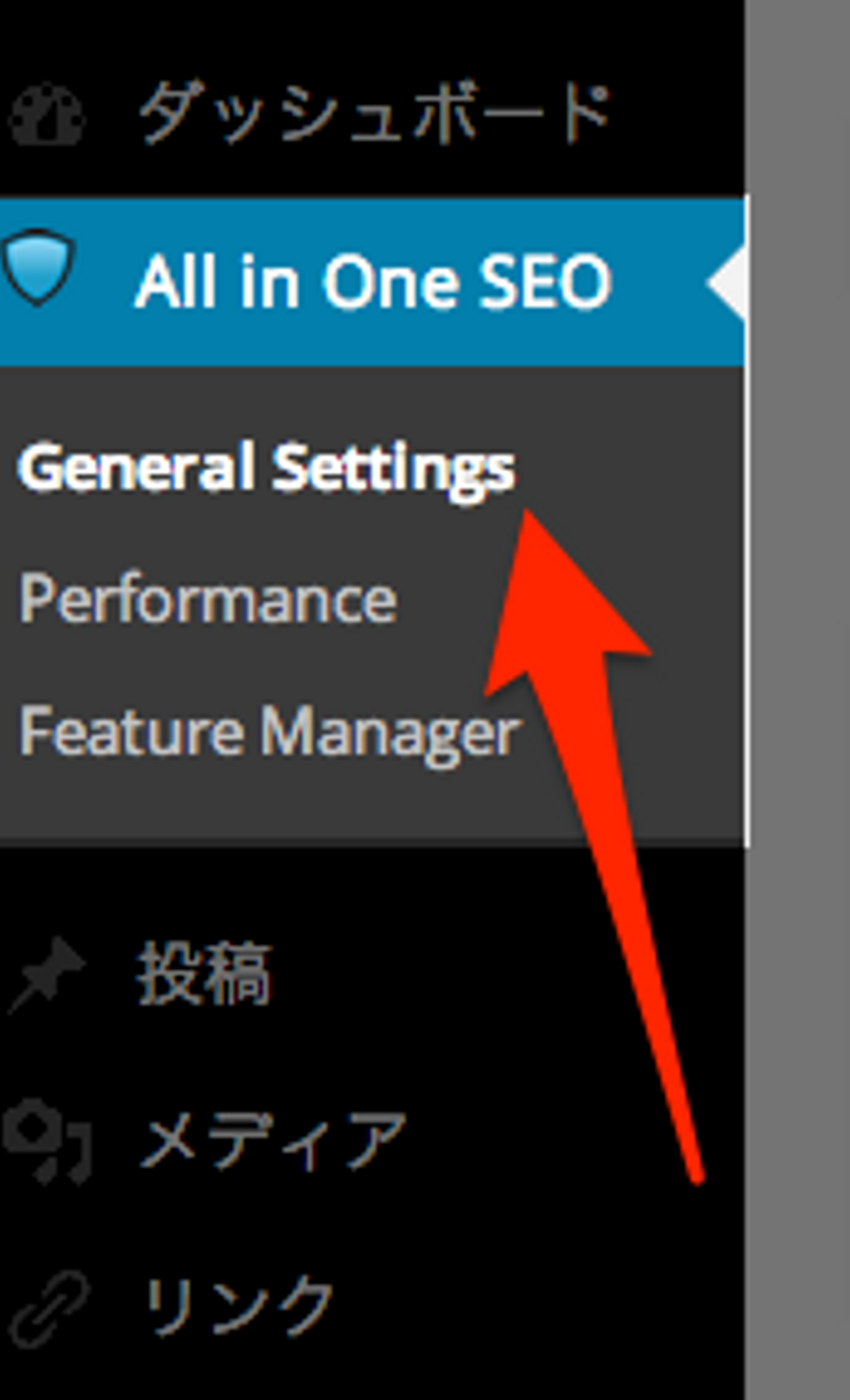Screen dimensions: 850x1400
Task: Select the All in One SEO menu label
Action: point(373,282)
